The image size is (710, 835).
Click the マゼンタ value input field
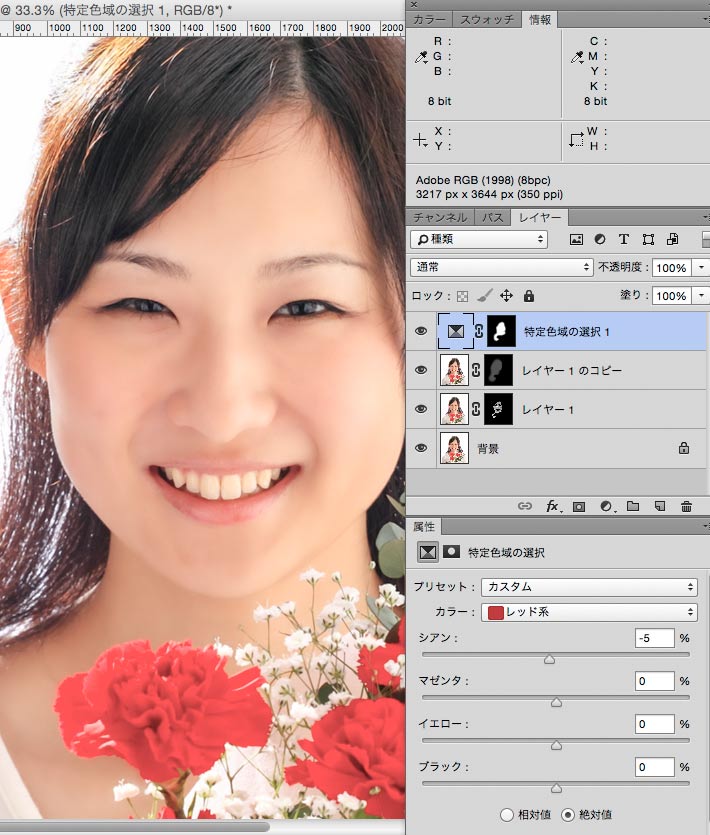coord(654,681)
